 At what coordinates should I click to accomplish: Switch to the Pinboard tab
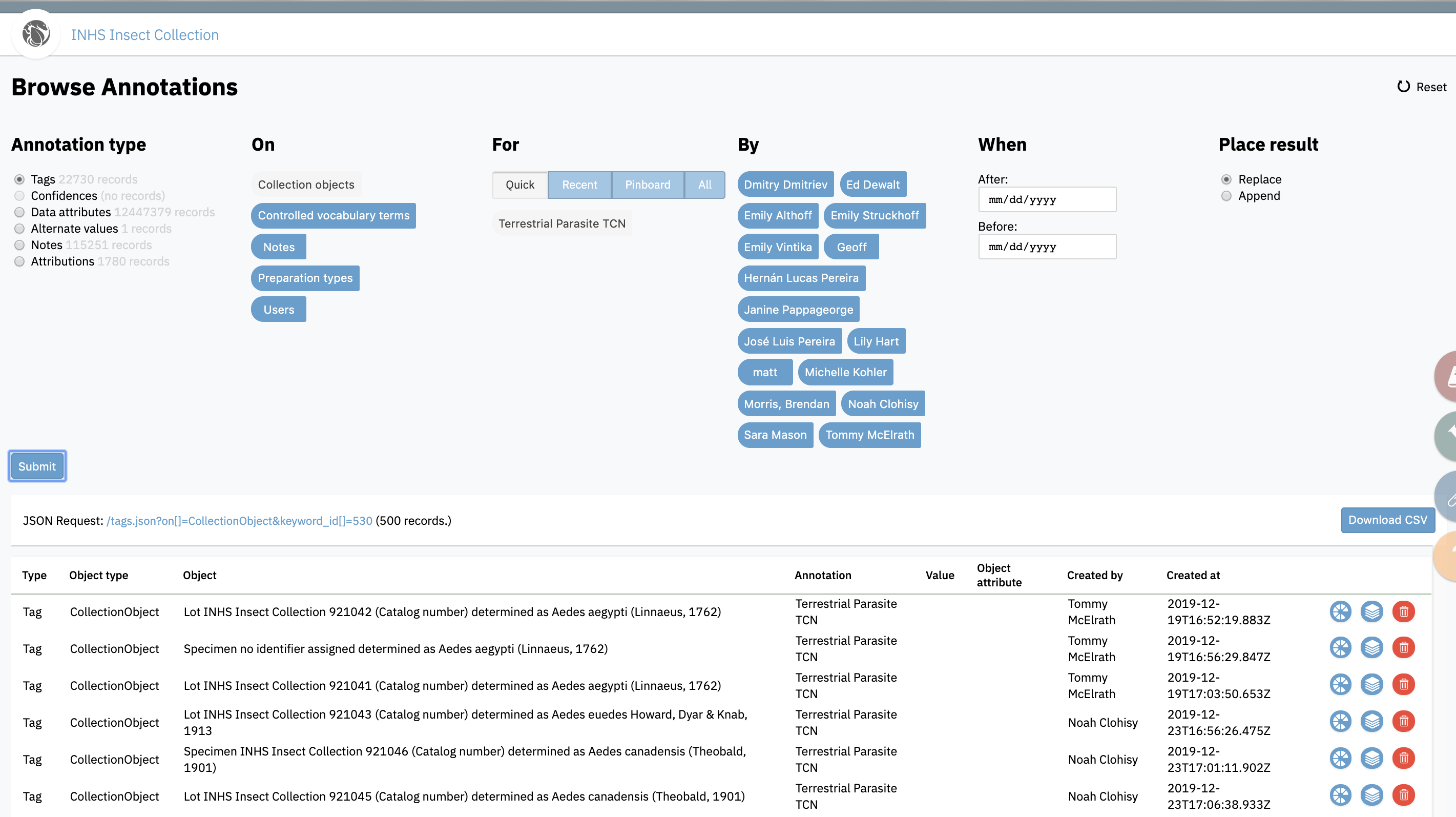[x=648, y=185]
